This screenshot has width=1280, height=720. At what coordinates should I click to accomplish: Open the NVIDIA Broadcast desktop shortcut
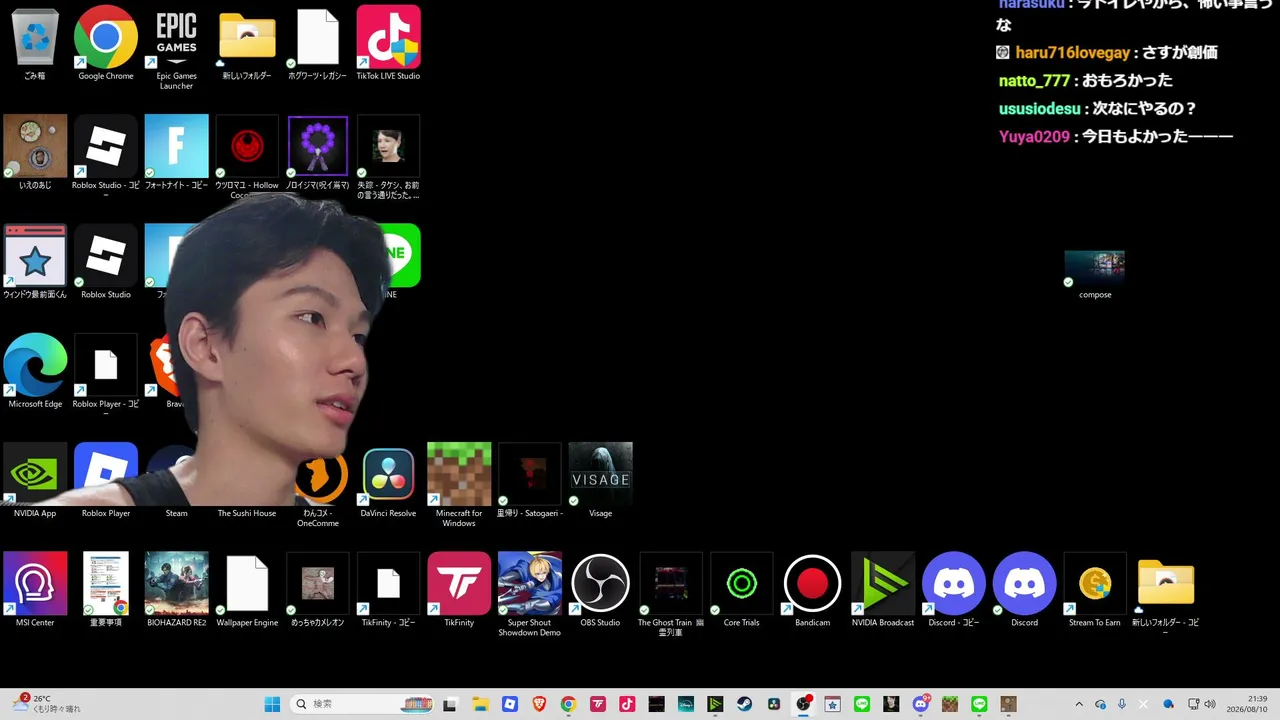(x=883, y=590)
